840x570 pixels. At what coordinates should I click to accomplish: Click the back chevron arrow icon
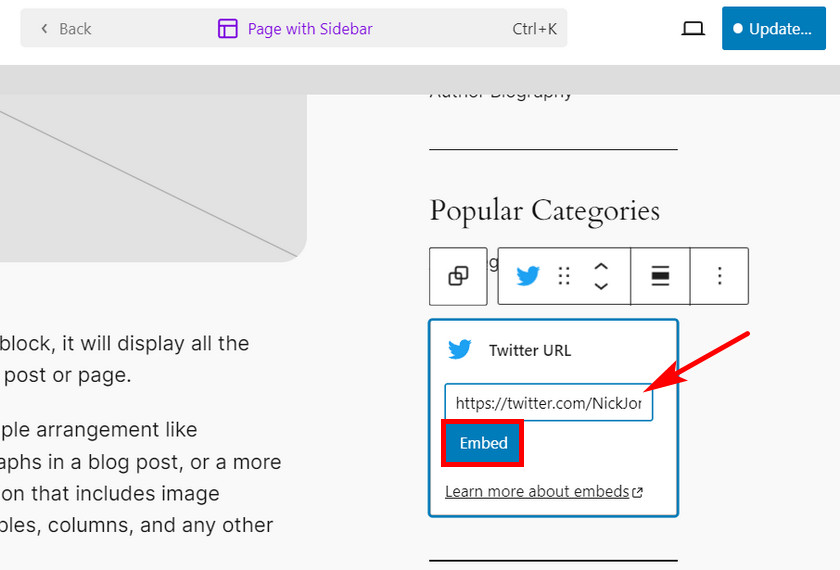click(x=44, y=28)
